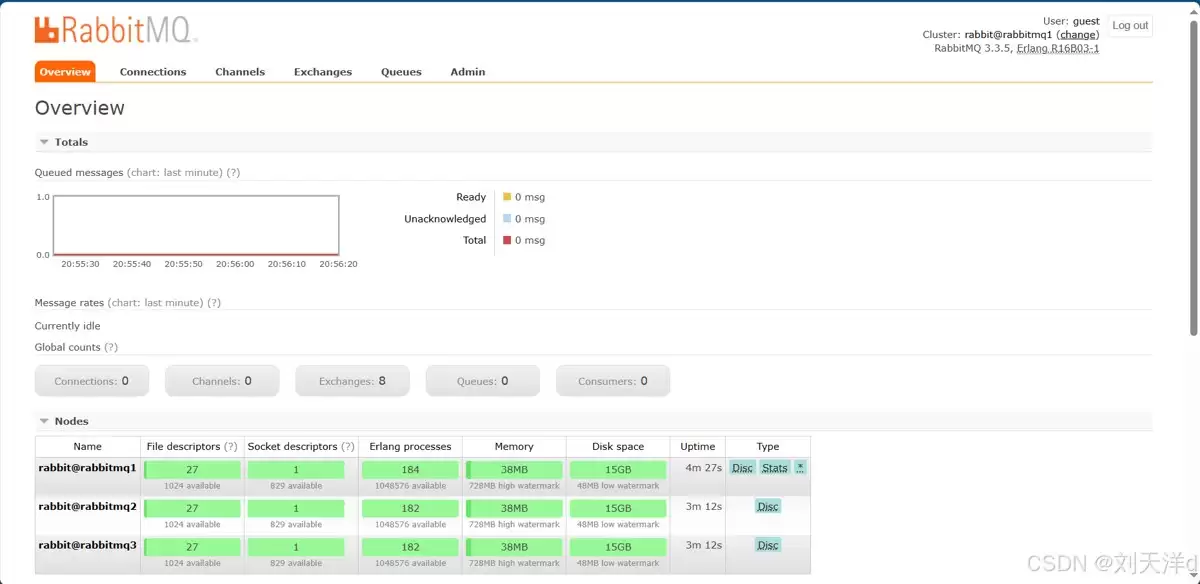1200x584 pixels.
Task: Click the Stats tag on rabbitmq1
Action: click(x=775, y=467)
